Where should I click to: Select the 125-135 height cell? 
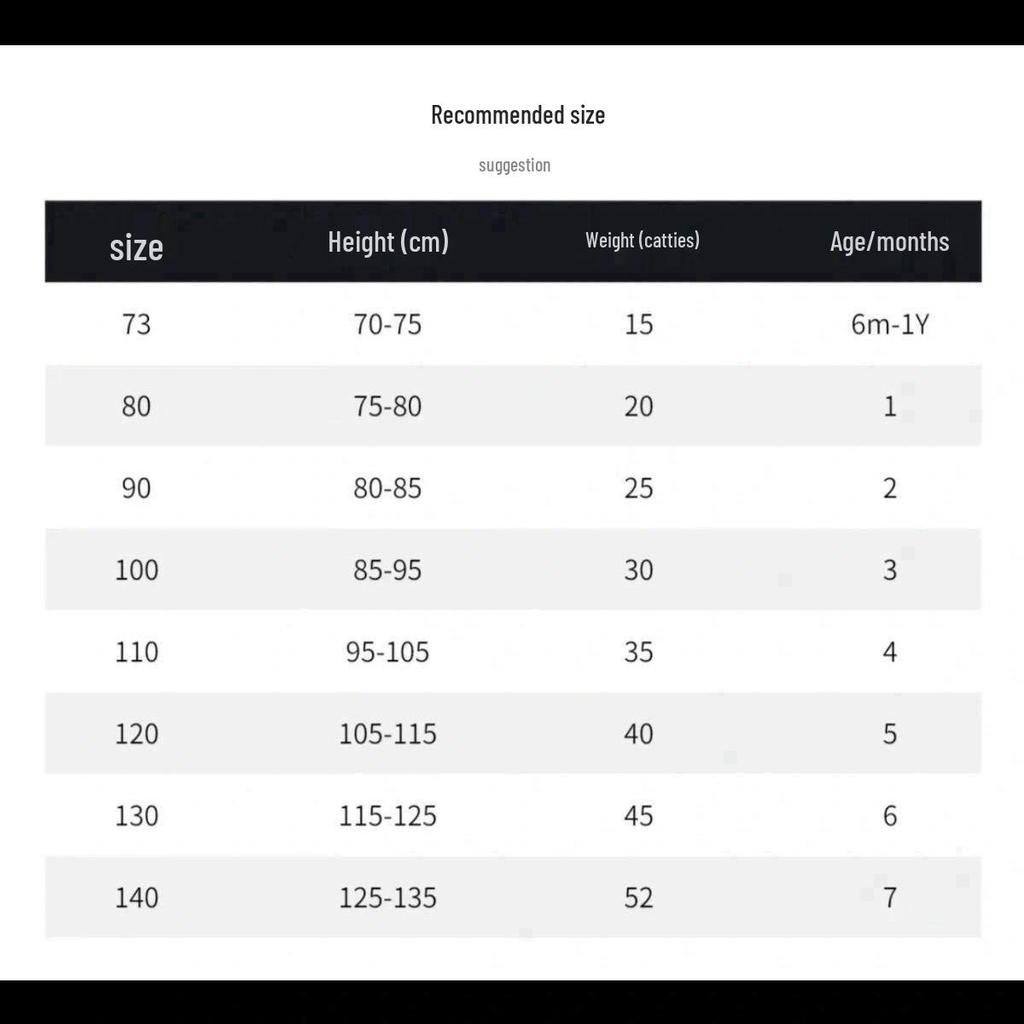pyautogui.click(x=388, y=898)
